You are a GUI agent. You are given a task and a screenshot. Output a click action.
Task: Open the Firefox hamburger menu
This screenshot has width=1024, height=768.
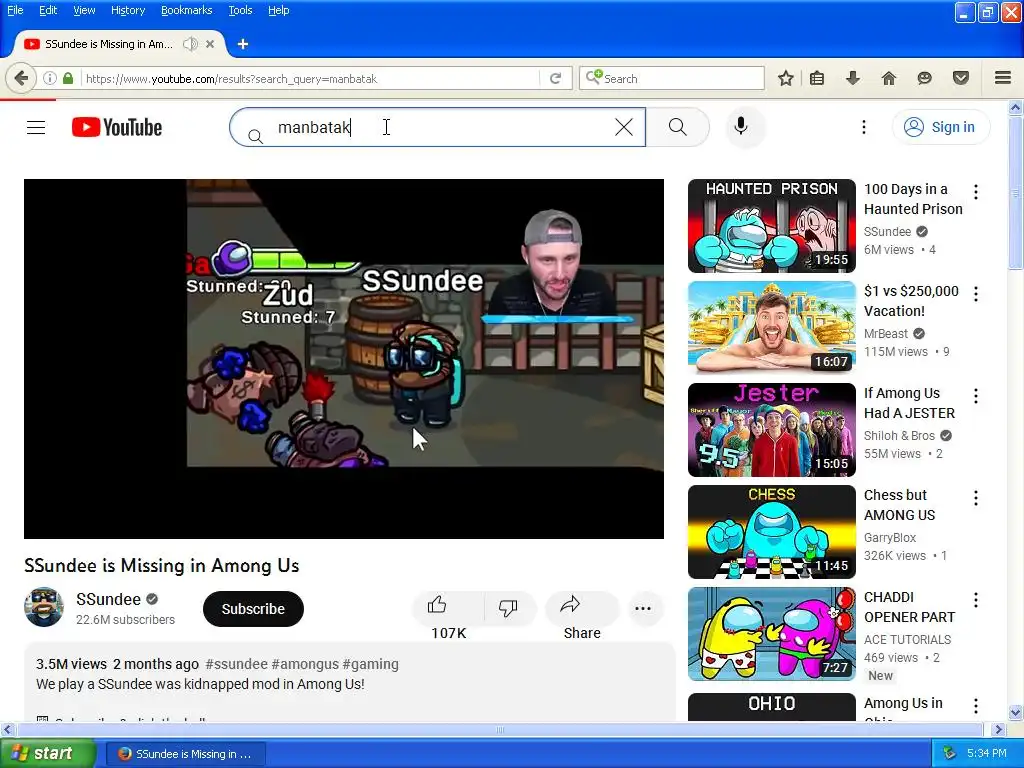point(1003,78)
